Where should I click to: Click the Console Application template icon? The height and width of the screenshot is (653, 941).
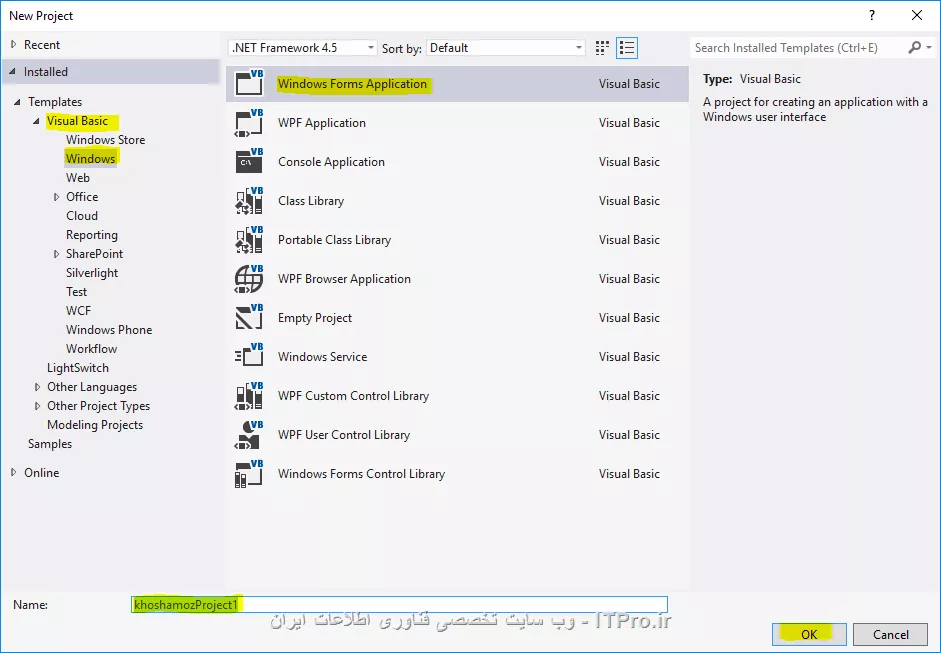(249, 161)
